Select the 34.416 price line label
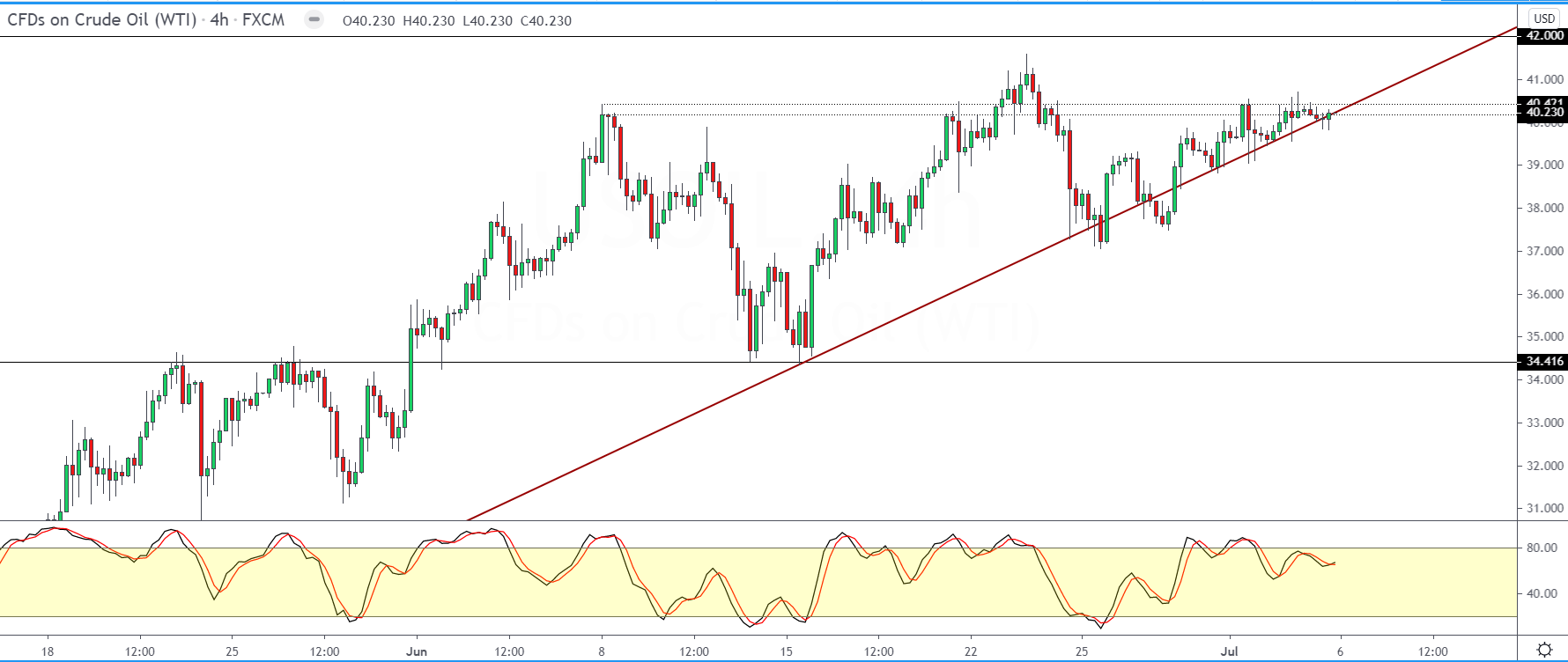Screen dimensions: 1568x662 tap(1542, 362)
